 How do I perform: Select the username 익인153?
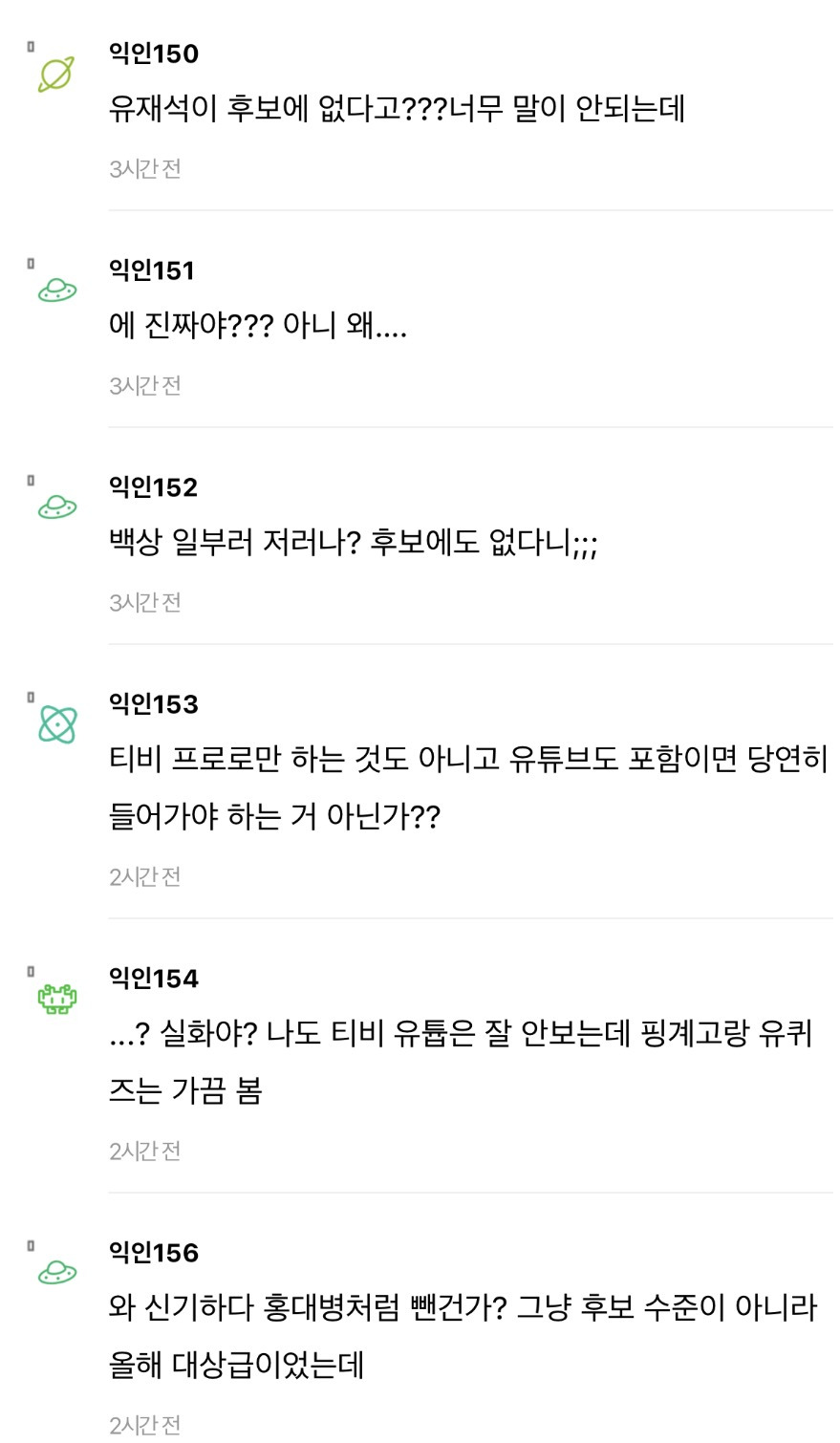tap(154, 704)
